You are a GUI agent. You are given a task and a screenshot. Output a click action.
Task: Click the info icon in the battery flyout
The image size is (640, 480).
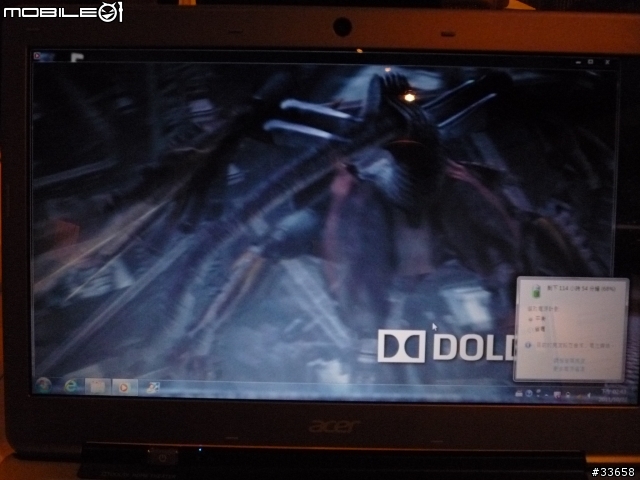pos(528,345)
